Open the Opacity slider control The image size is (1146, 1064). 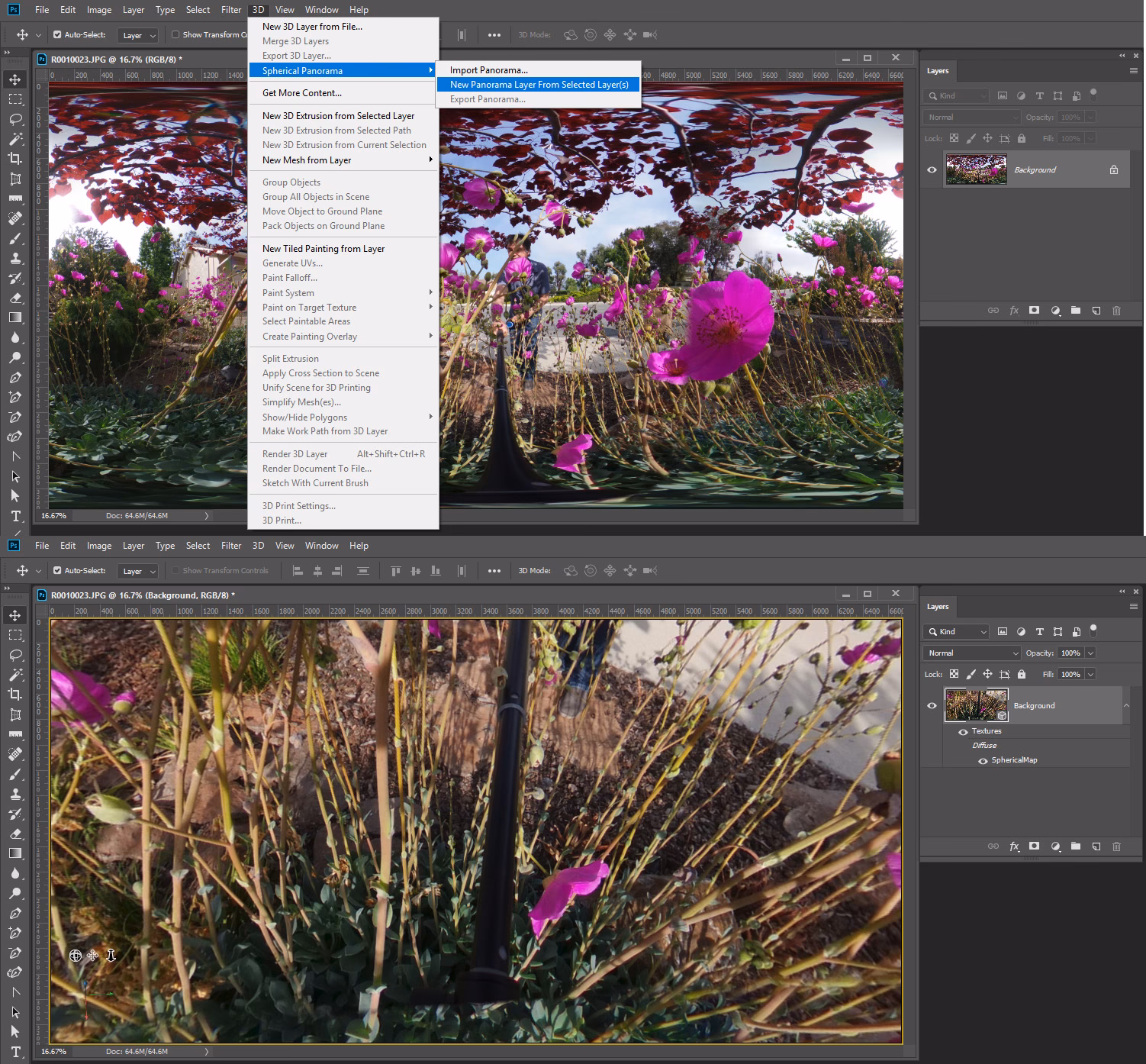click(x=1092, y=653)
